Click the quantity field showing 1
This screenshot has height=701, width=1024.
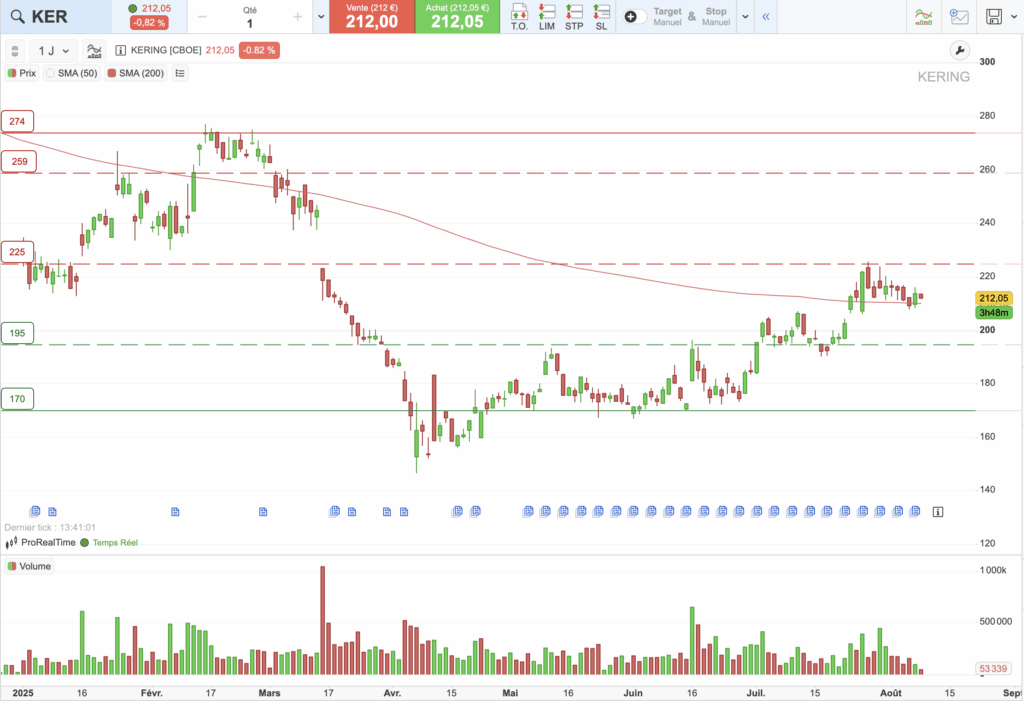tap(249, 24)
